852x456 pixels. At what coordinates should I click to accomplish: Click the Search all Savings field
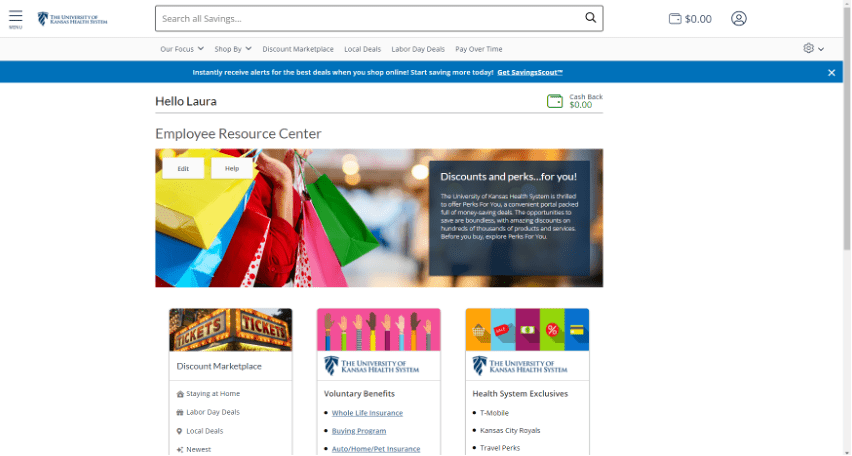pos(368,18)
